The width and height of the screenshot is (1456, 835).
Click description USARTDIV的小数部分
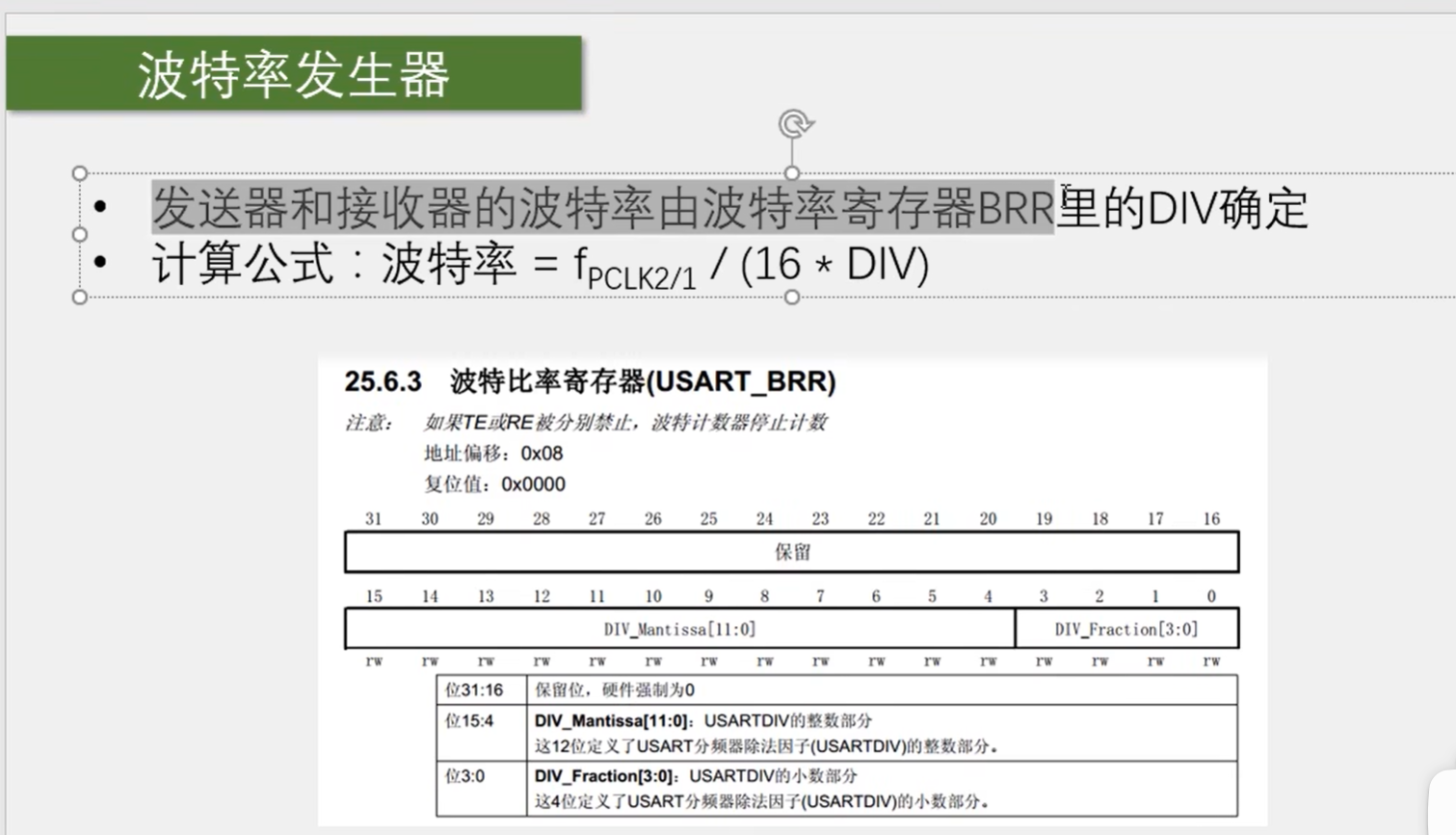(x=774, y=775)
